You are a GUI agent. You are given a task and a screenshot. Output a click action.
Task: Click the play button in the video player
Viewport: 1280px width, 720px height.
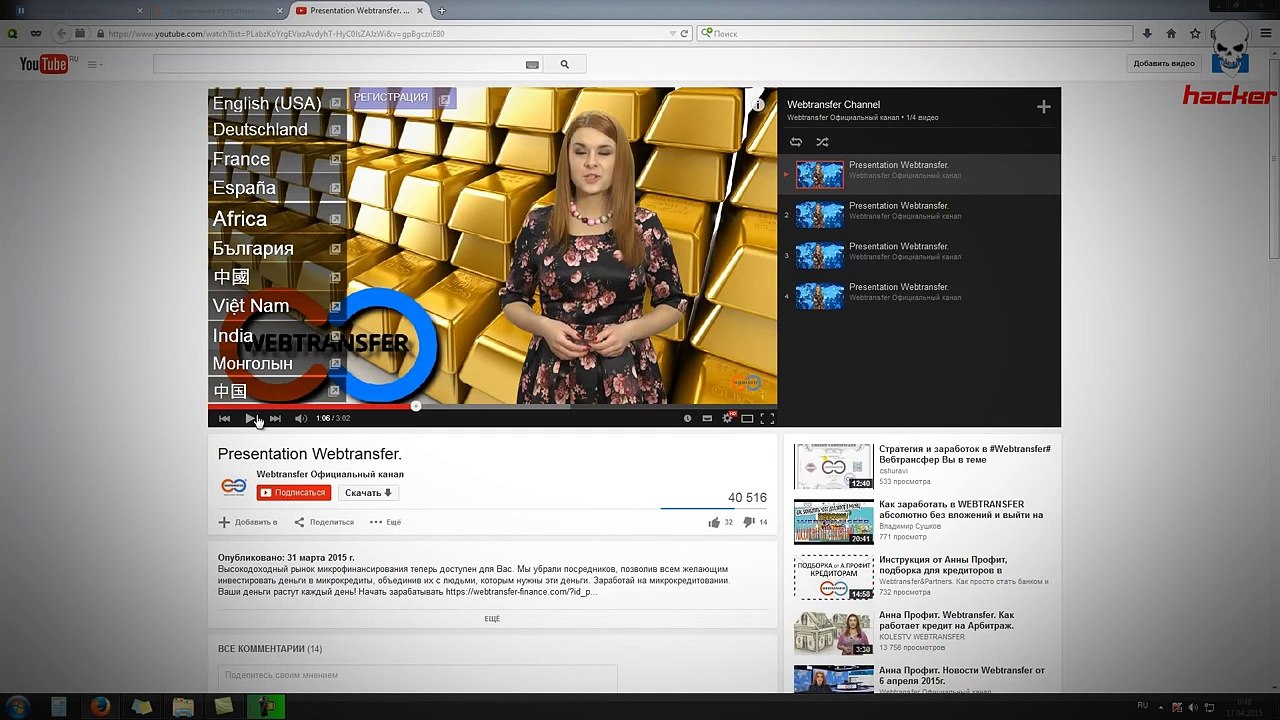coord(250,418)
